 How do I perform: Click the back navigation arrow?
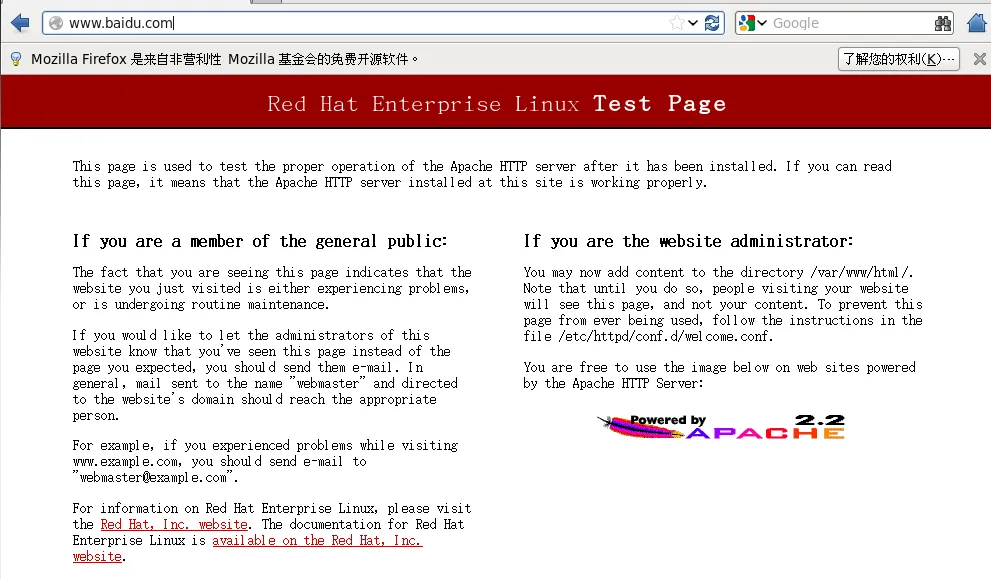pos(20,23)
